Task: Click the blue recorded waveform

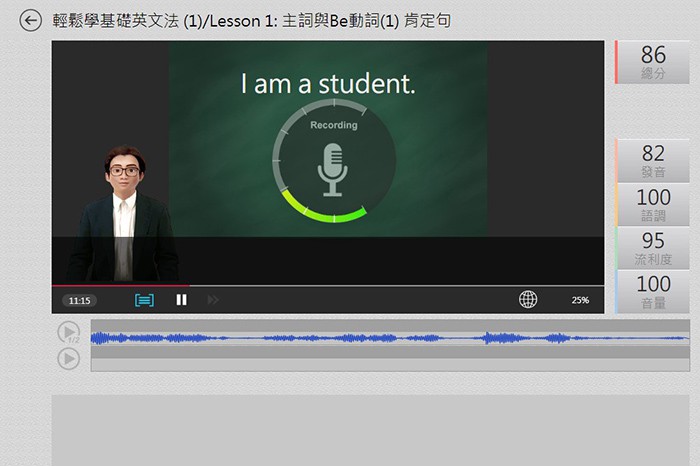Action: point(390,339)
